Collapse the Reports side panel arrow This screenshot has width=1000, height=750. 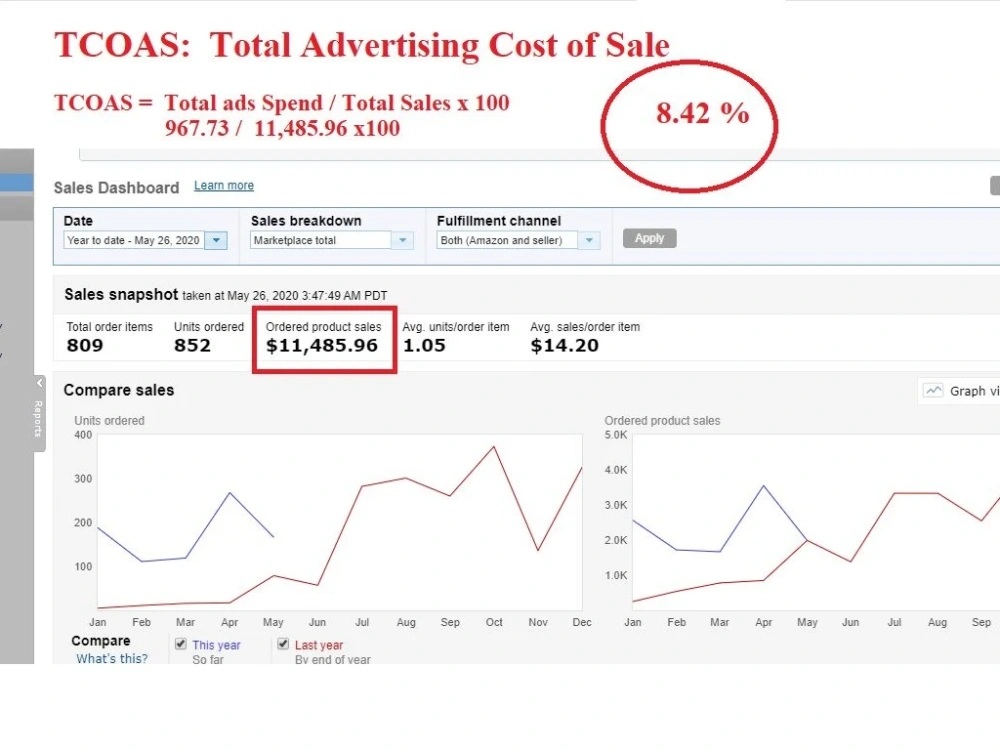pyautogui.click(x=40, y=383)
